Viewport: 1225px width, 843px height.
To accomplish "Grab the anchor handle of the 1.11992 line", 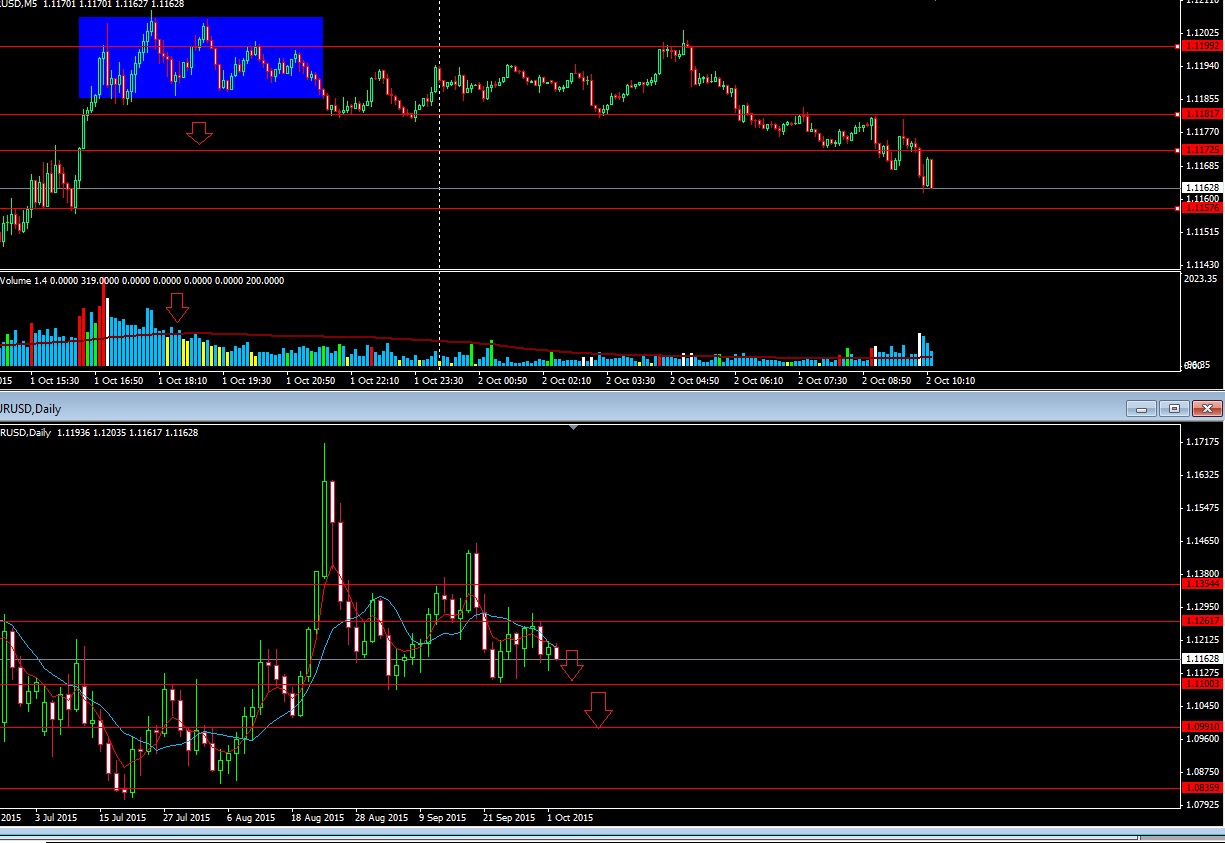I will pyautogui.click(x=1177, y=46).
